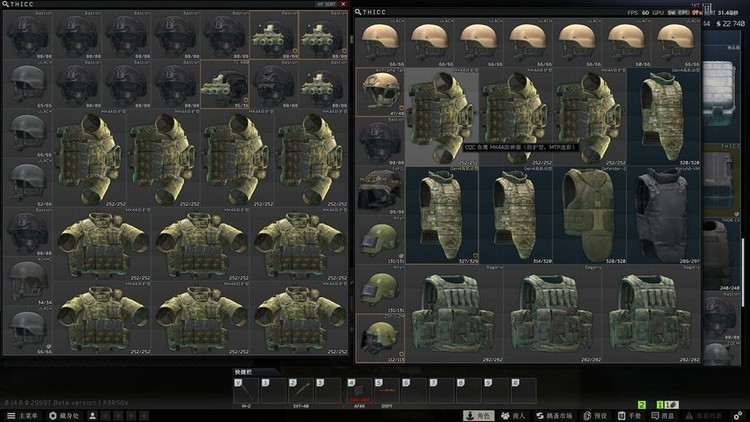Image resolution: width=750 pixels, height=422 pixels.
Task: Click SORT button in left THICC window
Action: [x=326, y=4]
